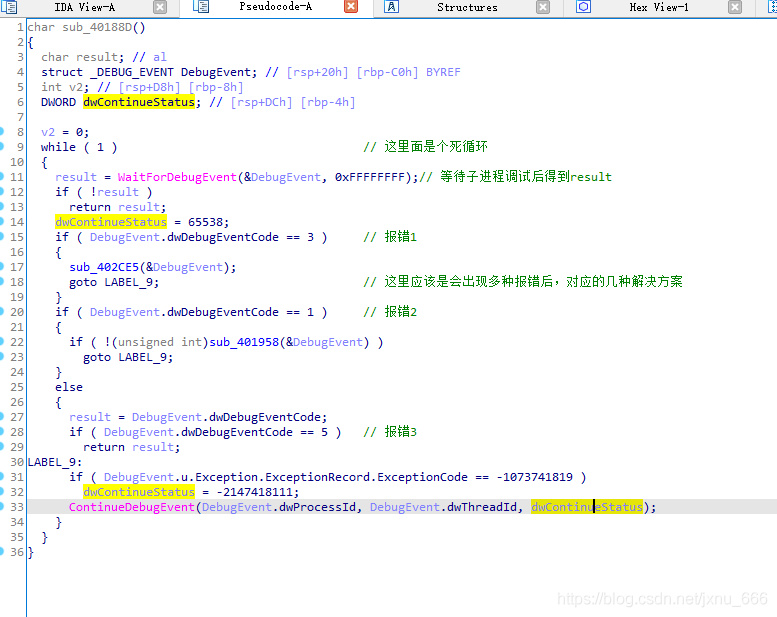Image resolution: width=777 pixels, height=617 pixels.
Task: Close the Structures tab
Action: coord(543,7)
